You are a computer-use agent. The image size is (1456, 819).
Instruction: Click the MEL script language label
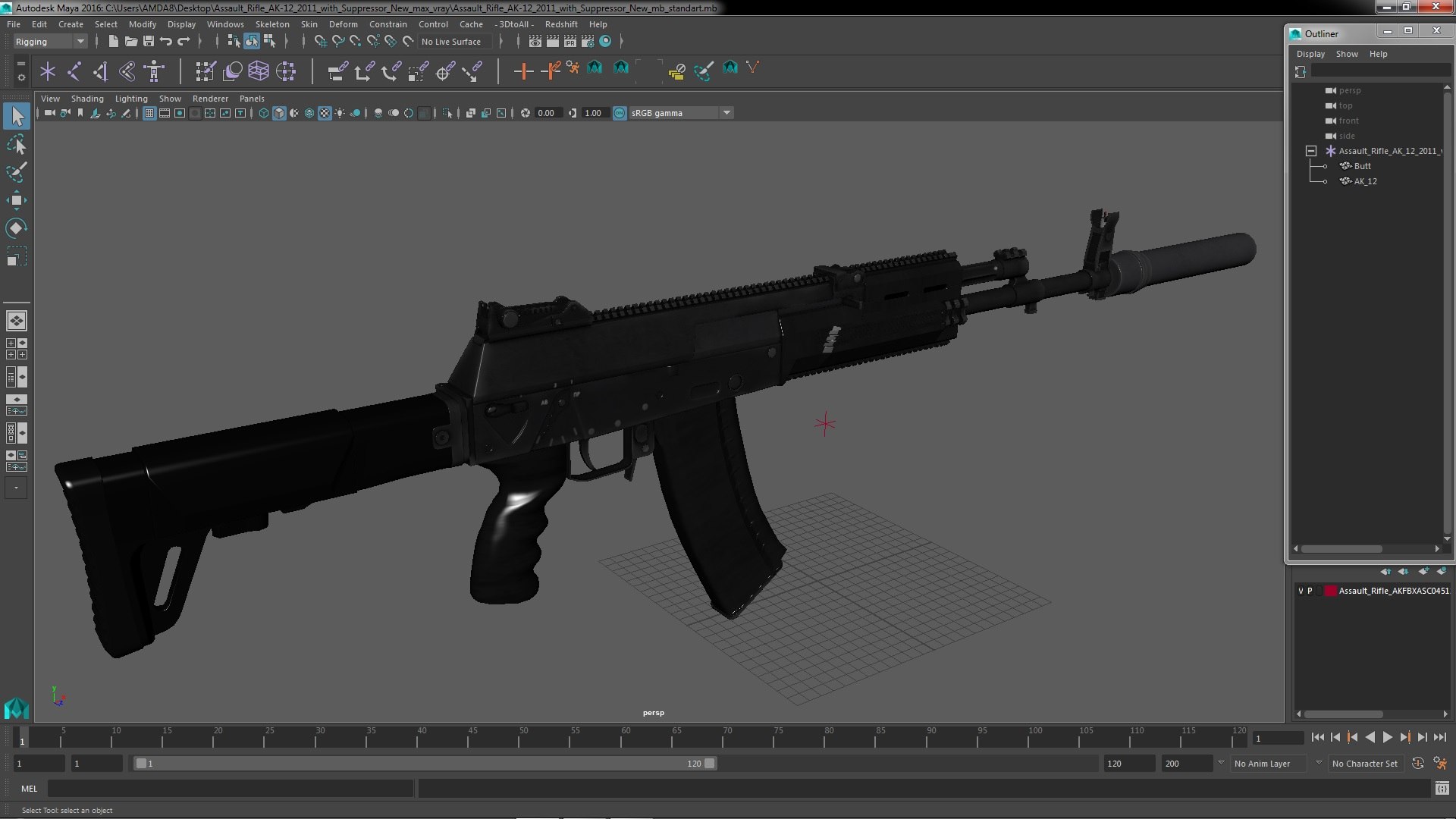[29, 789]
